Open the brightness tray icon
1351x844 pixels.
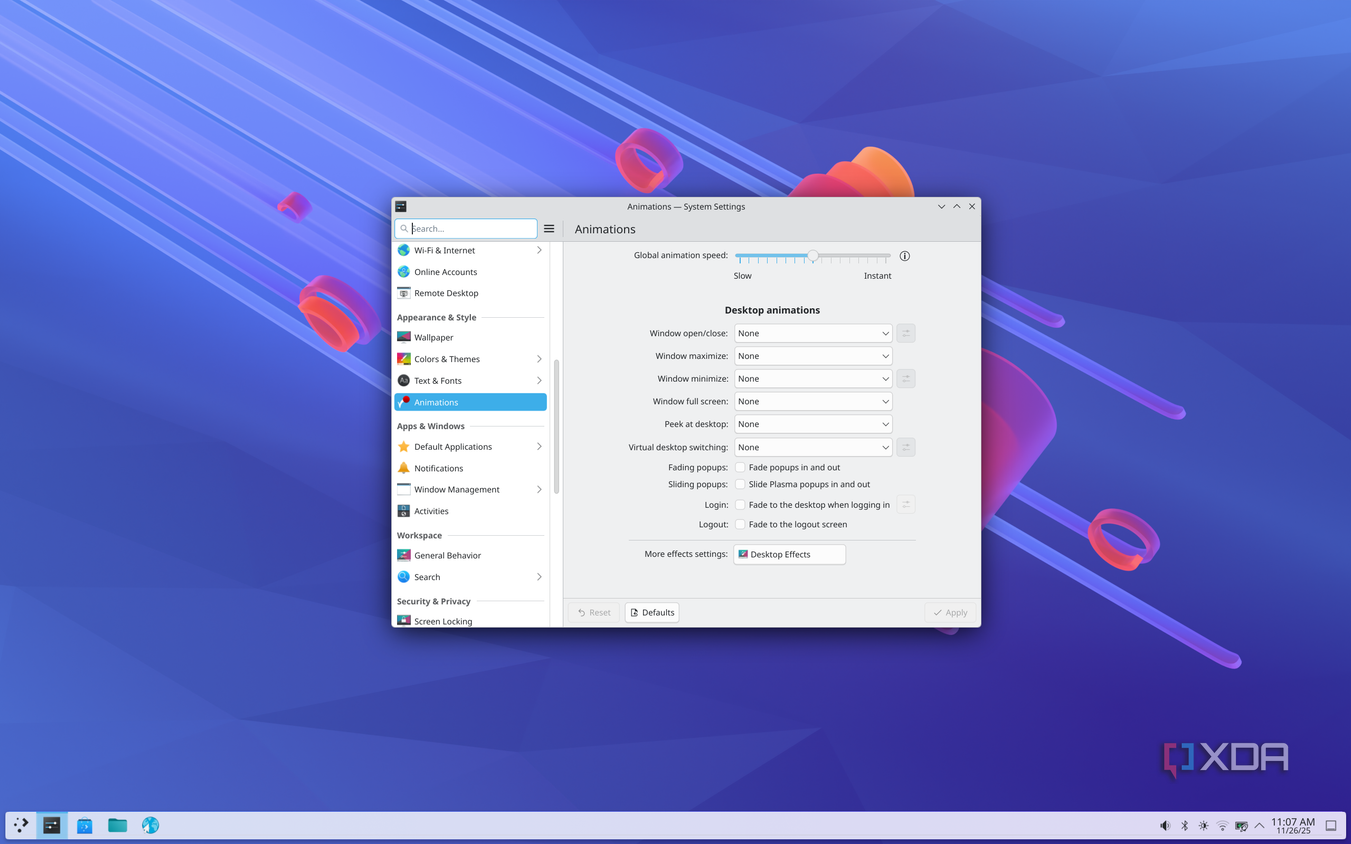point(1204,826)
